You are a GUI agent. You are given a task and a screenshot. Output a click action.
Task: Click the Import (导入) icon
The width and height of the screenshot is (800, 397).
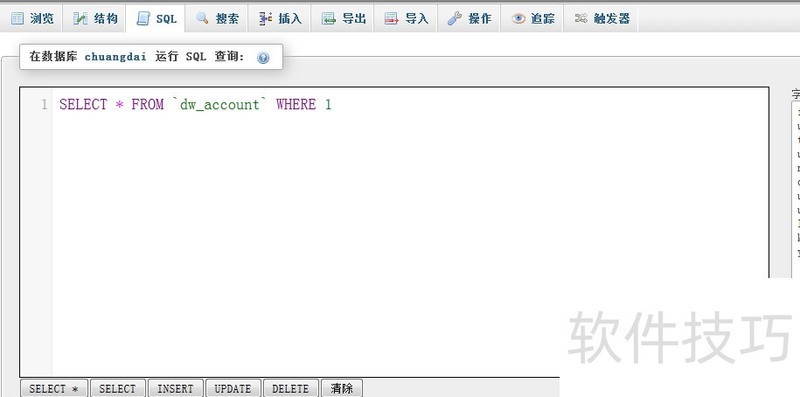click(x=391, y=19)
